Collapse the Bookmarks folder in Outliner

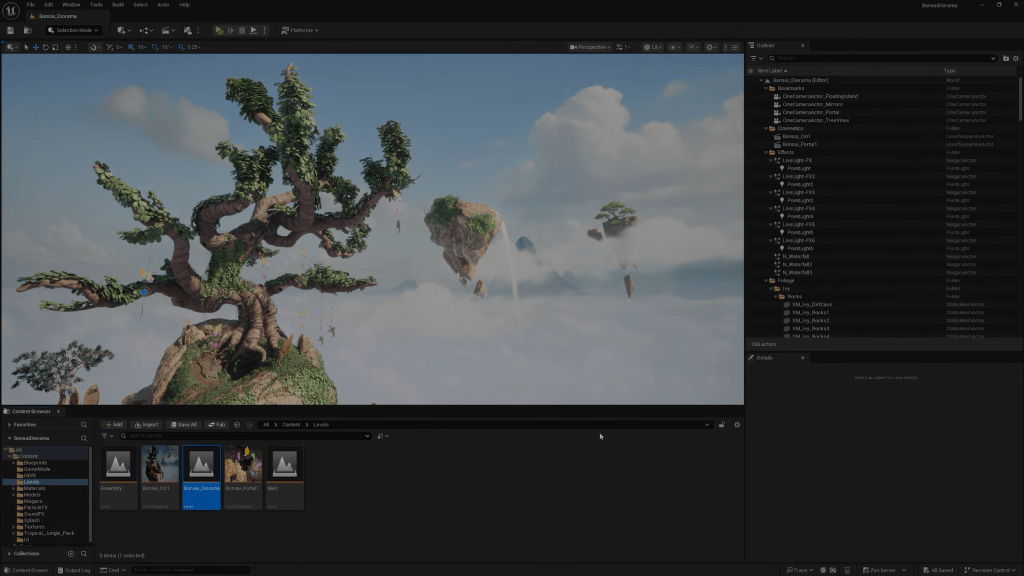click(767, 88)
